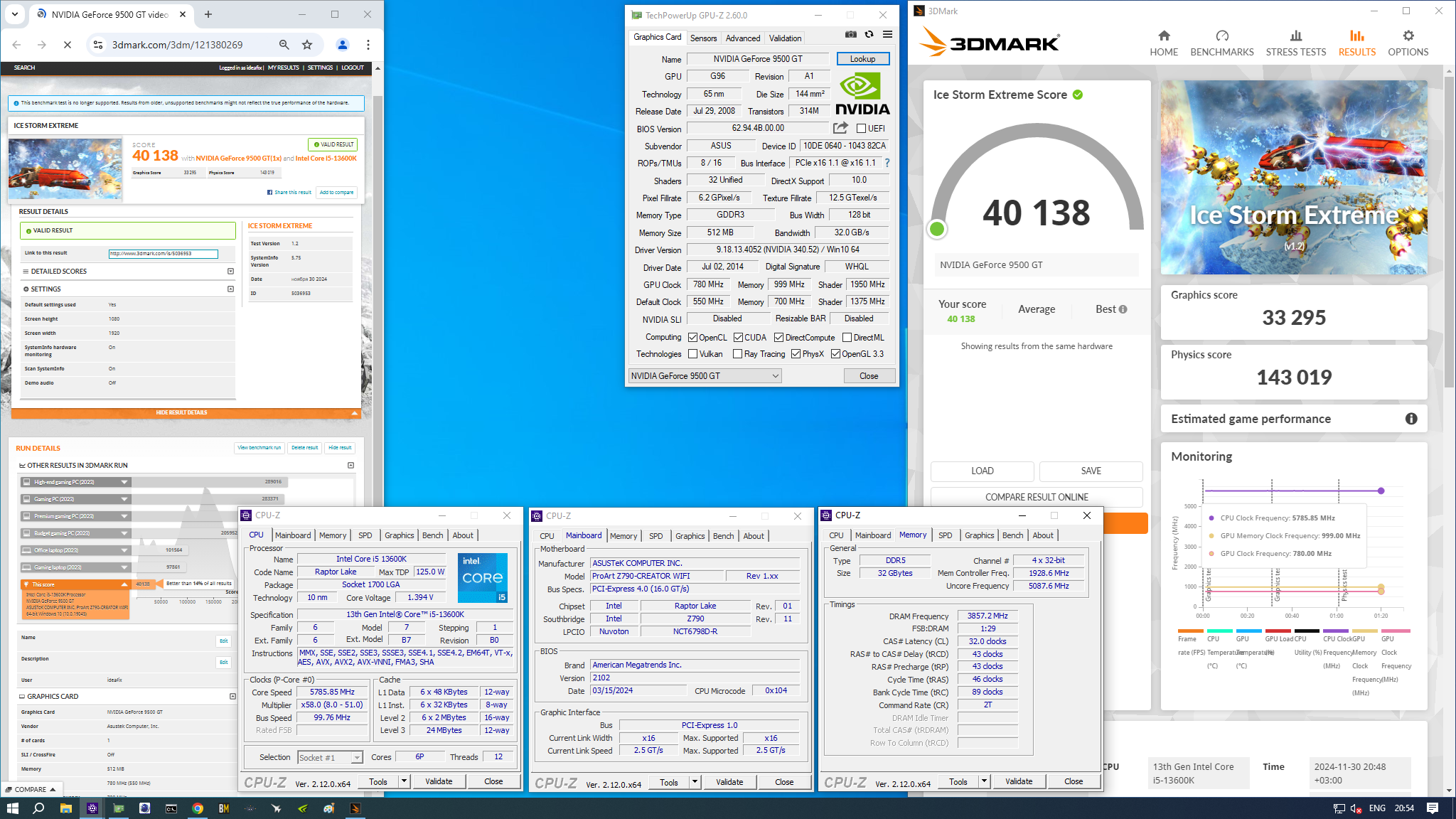The height and width of the screenshot is (819, 1456).
Task: Toggle UEFI checkbox in GPU-Z
Action: 861,129
